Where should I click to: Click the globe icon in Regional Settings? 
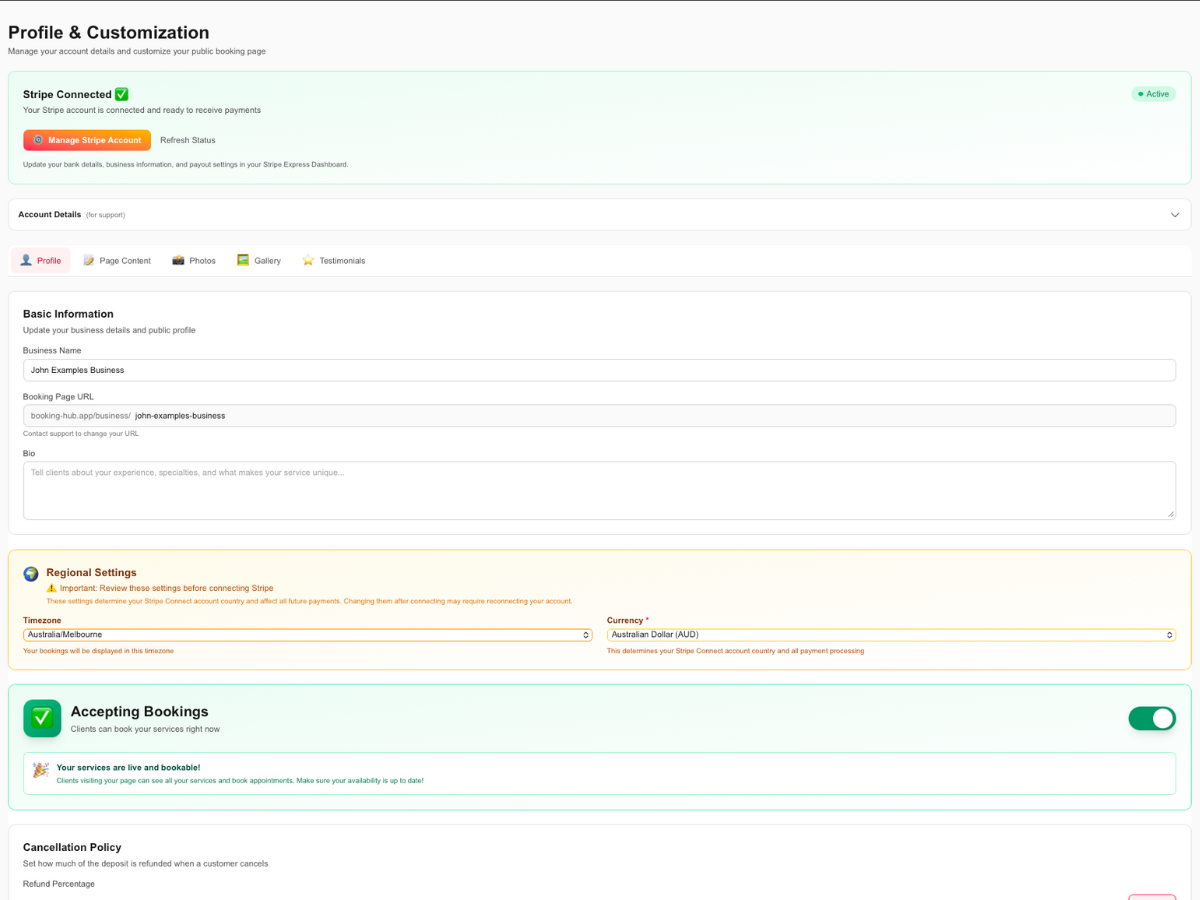(x=30, y=574)
